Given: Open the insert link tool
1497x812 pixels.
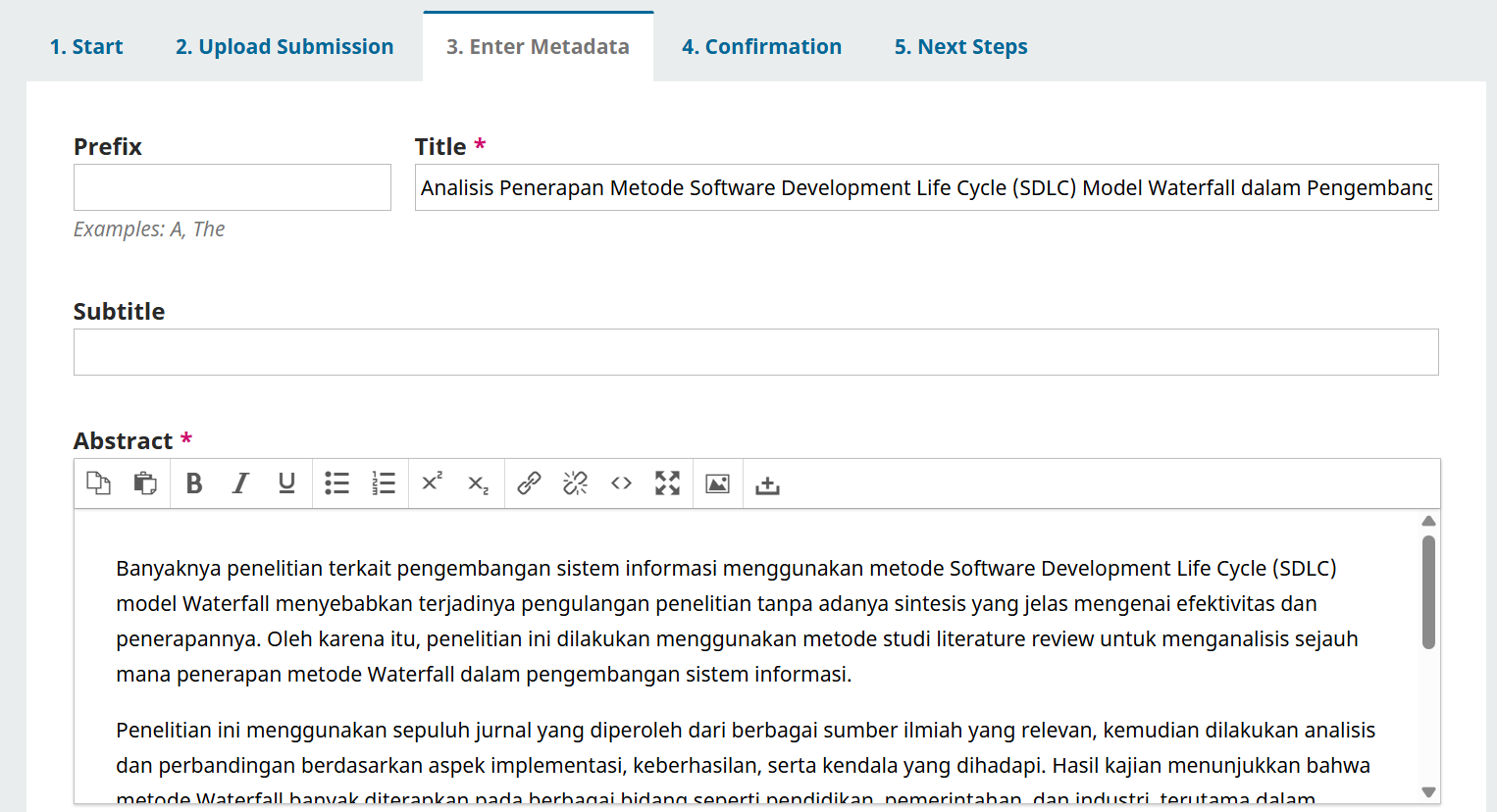Looking at the screenshot, I should (x=529, y=483).
